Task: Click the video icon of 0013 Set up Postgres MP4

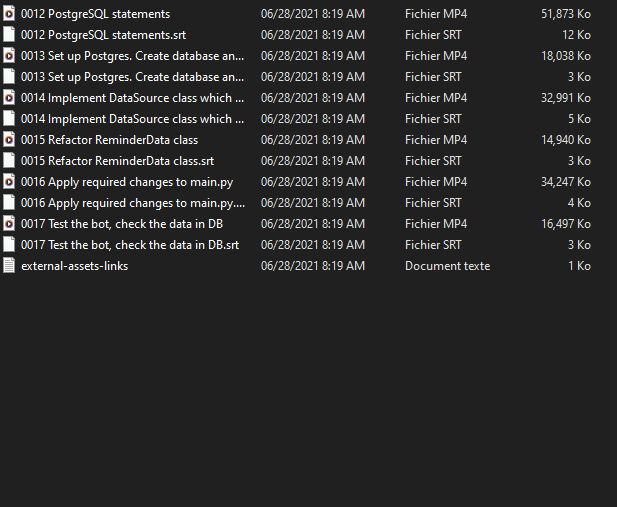Action: coord(9,56)
